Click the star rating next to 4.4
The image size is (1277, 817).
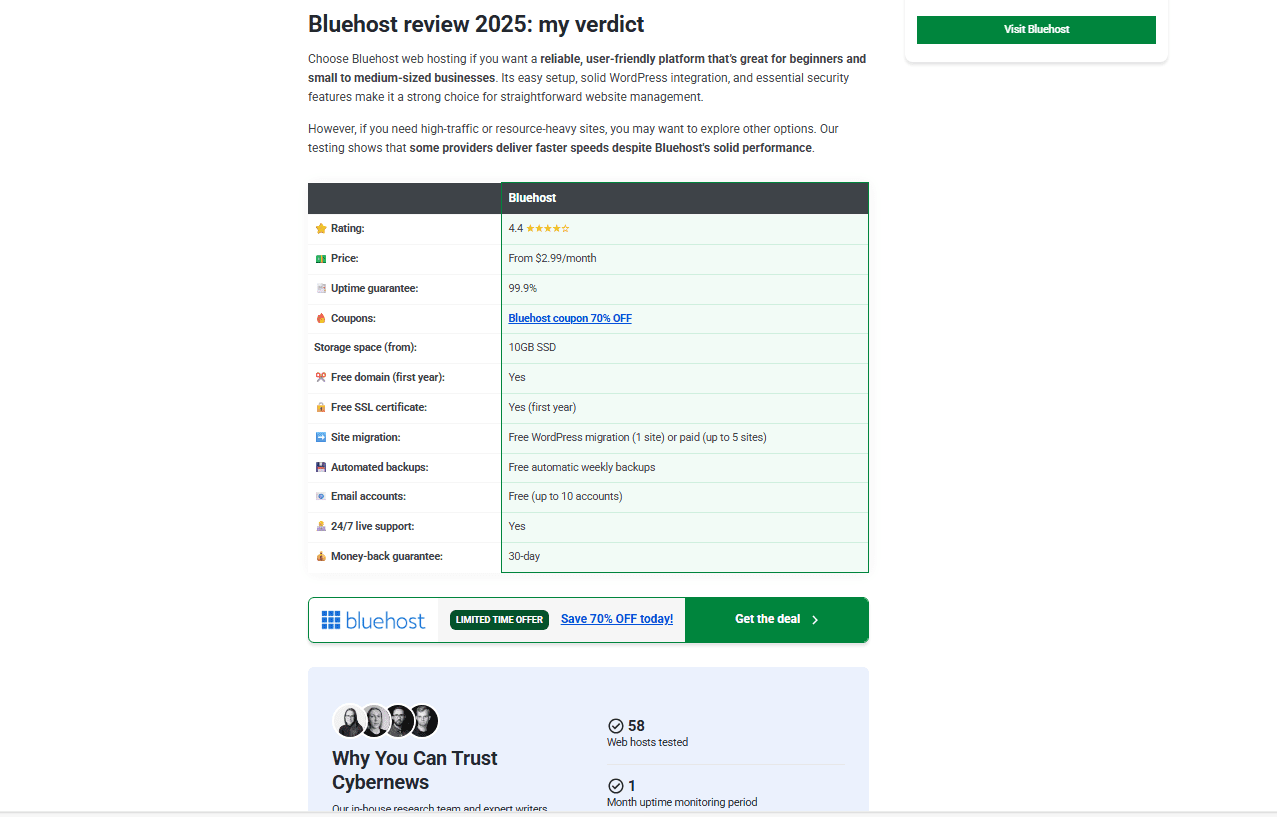pos(547,228)
